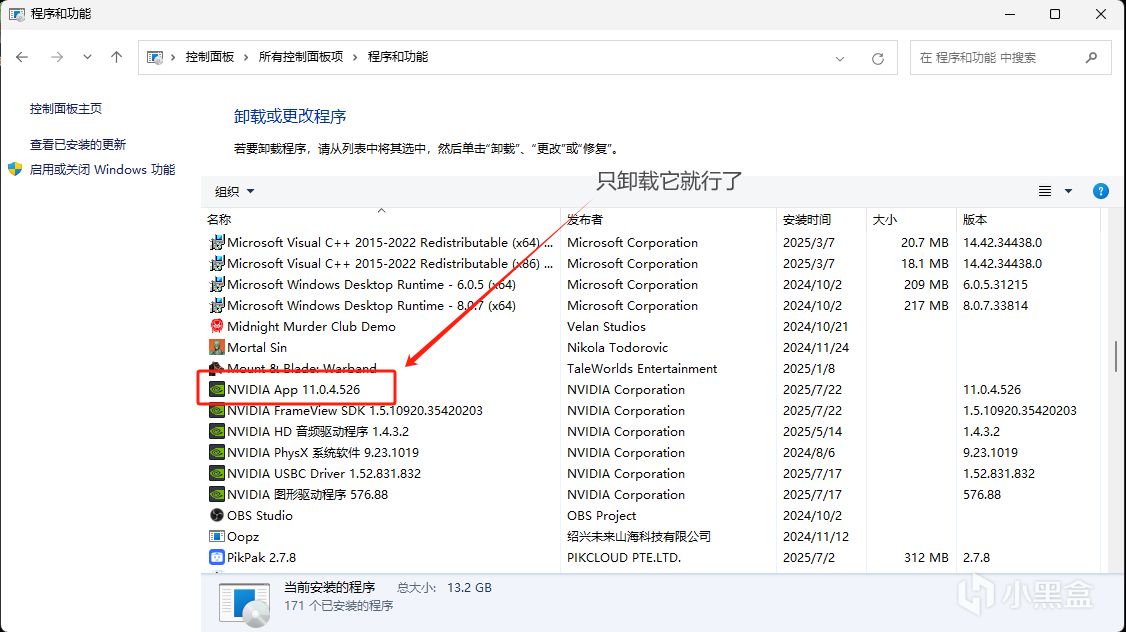Select Windows Desktop Runtime 8.0.7 icon
Image resolution: width=1126 pixels, height=632 pixels.
pos(216,305)
